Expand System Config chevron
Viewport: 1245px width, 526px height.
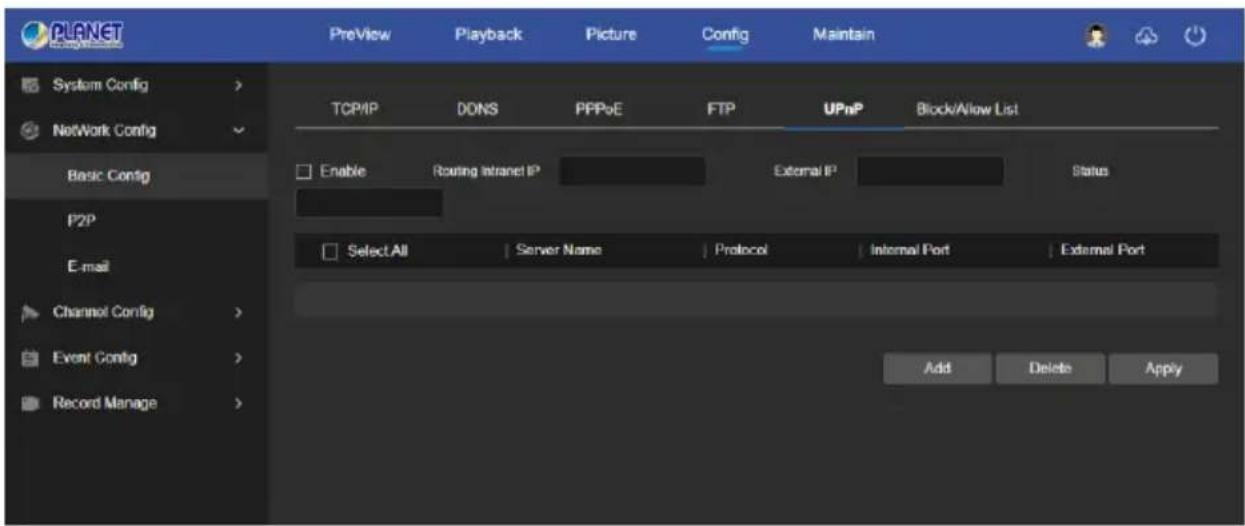click(239, 85)
